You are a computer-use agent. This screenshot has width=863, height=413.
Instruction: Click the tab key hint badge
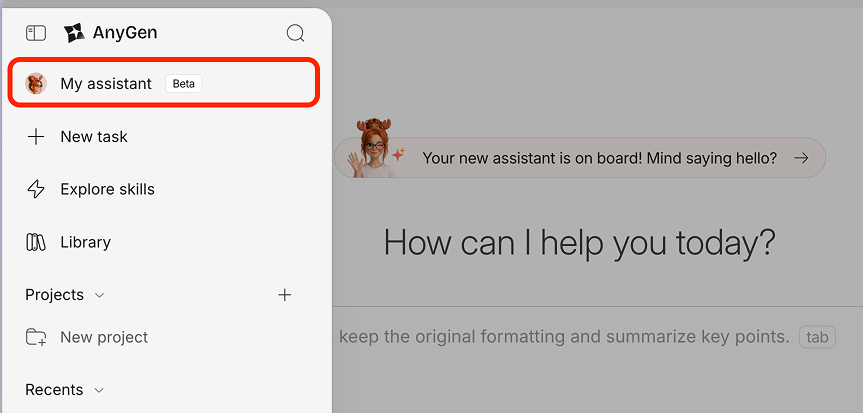pos(817,337)
